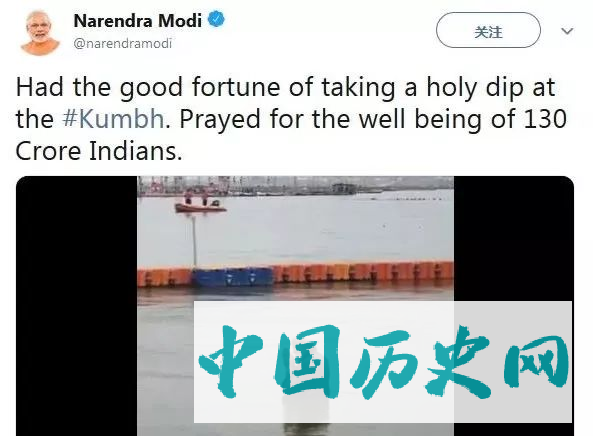Open the #Kumbh hashtag link
593x436 pixels.
(113, 119)
